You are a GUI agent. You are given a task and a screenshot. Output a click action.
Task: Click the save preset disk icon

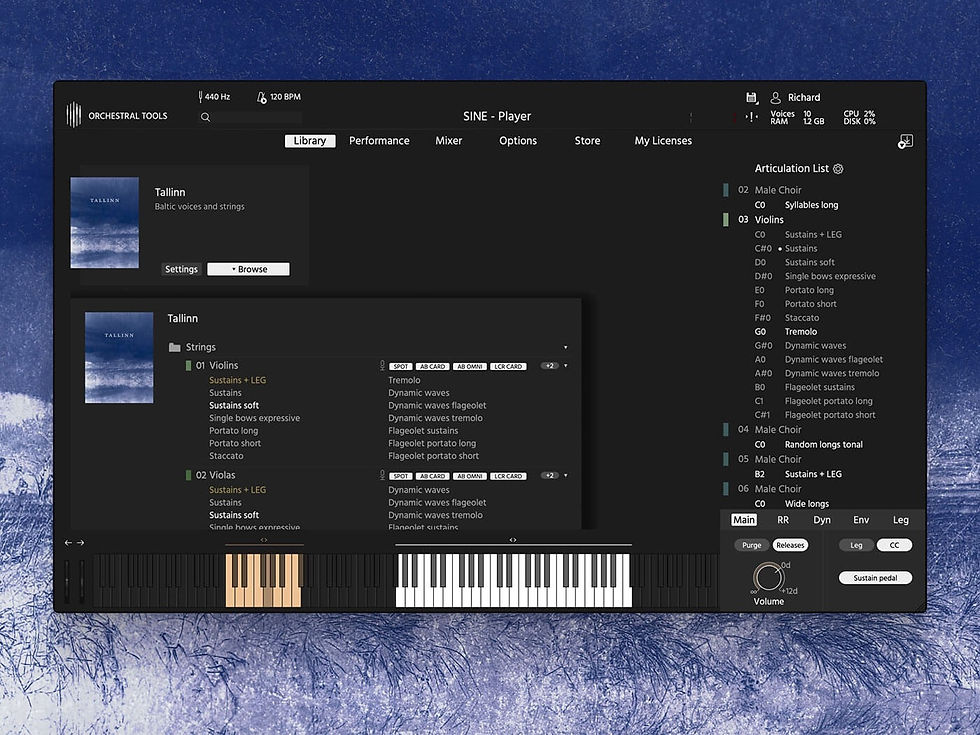tap(752, 98)
